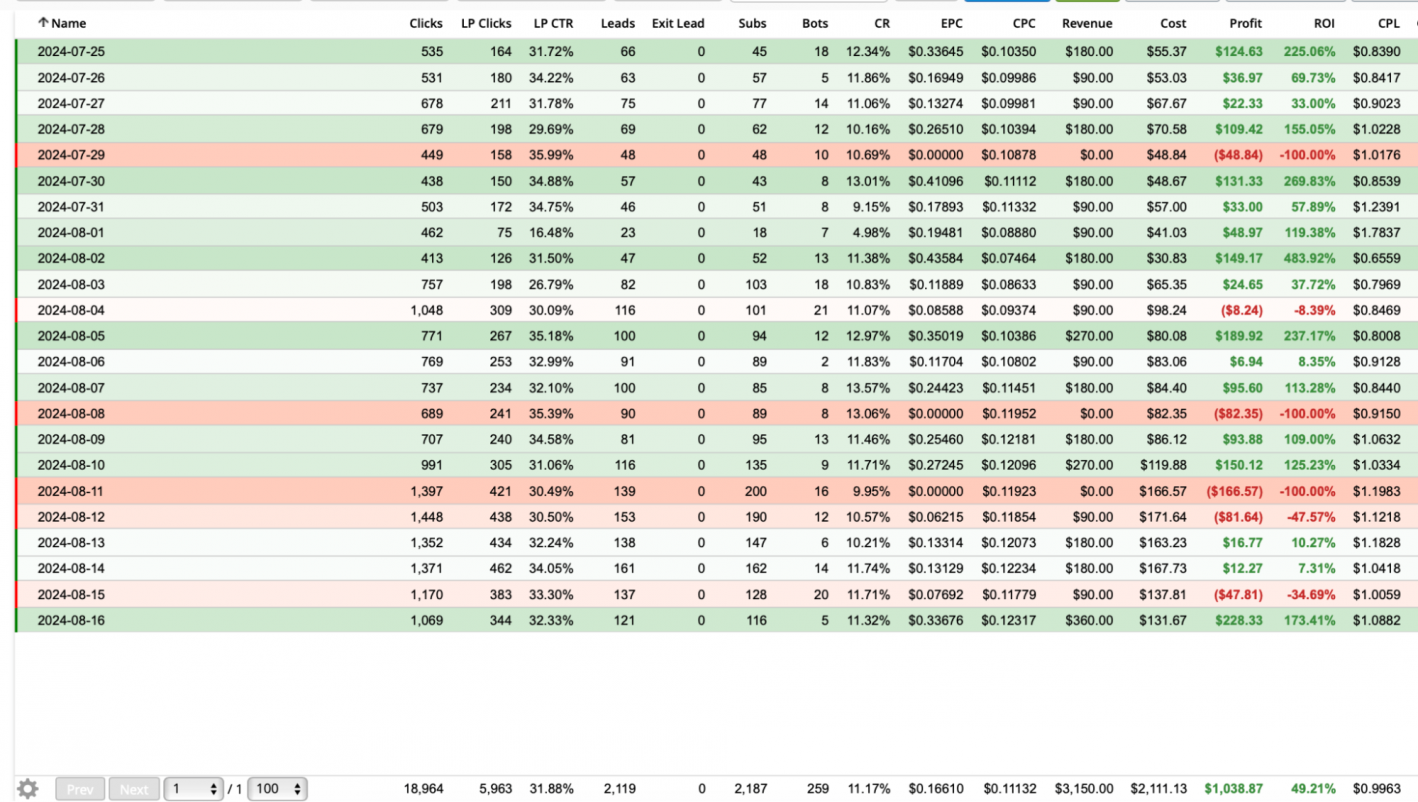Select the 2024-07-26 row name

tap(71, 78)
